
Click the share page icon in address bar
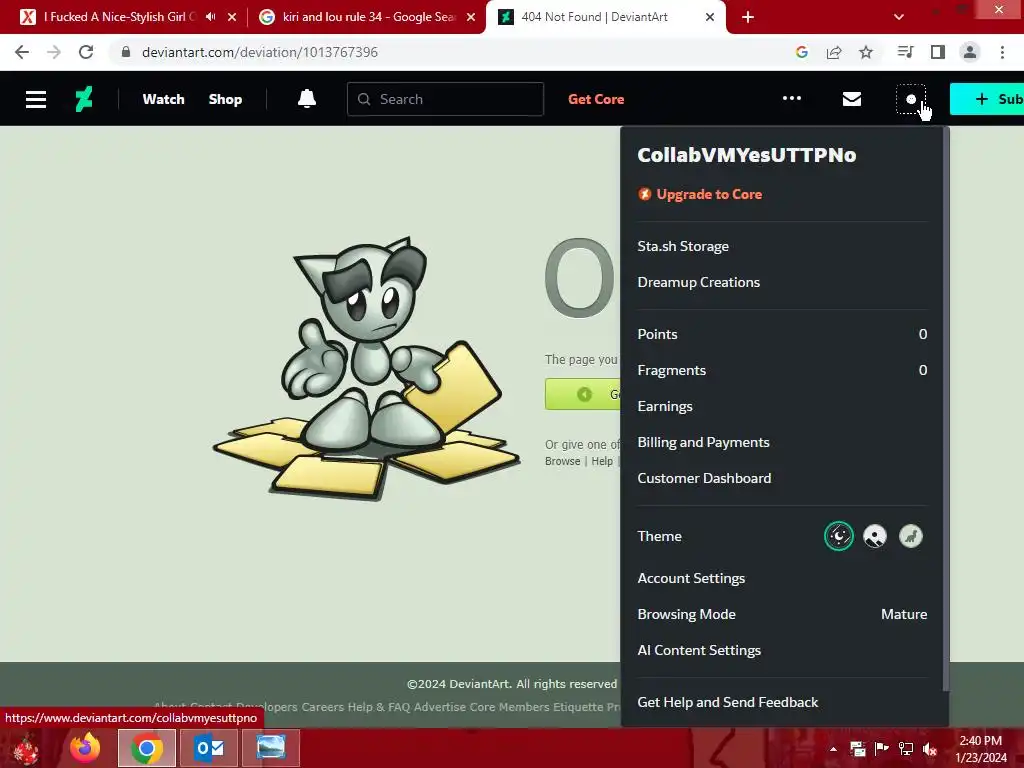834,52
